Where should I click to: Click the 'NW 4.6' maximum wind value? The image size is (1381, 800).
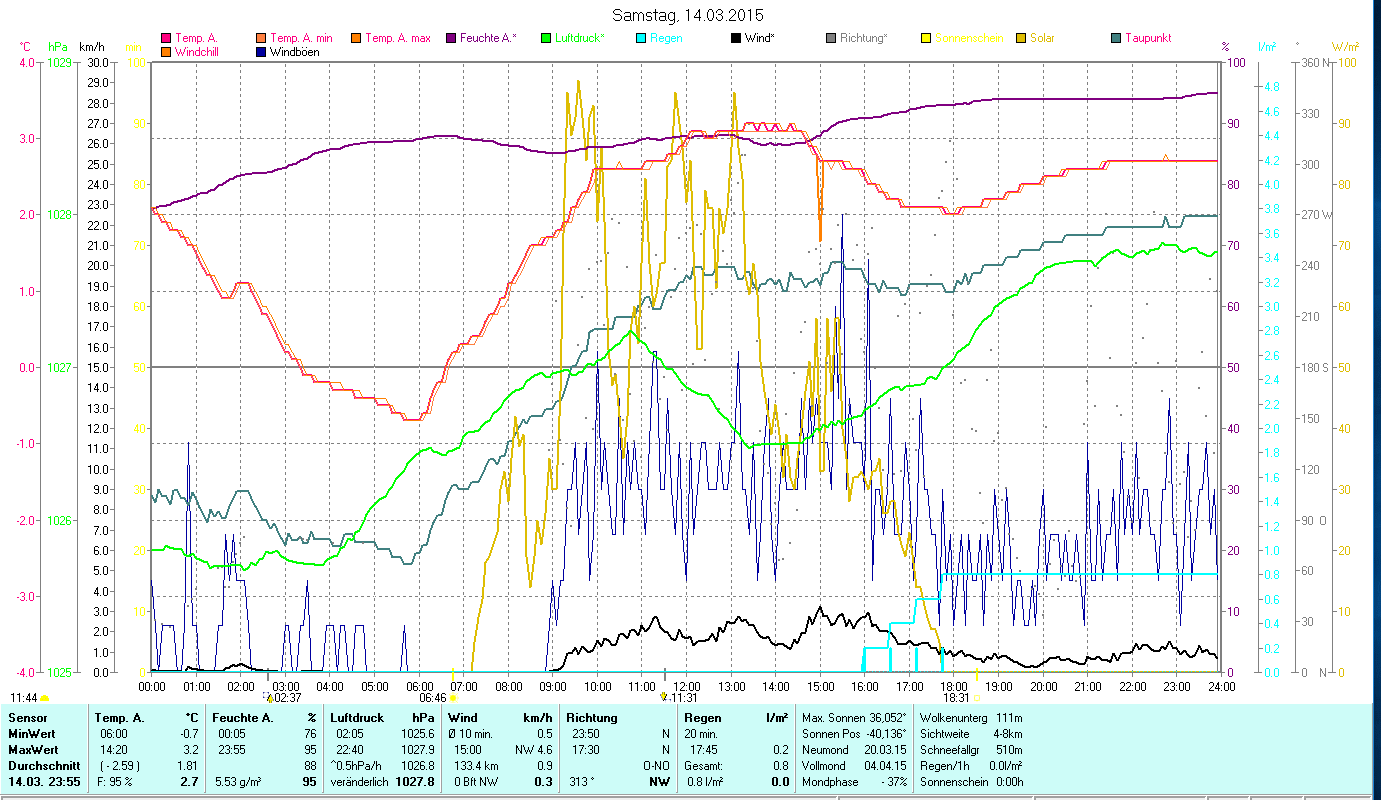click(533, 749)
